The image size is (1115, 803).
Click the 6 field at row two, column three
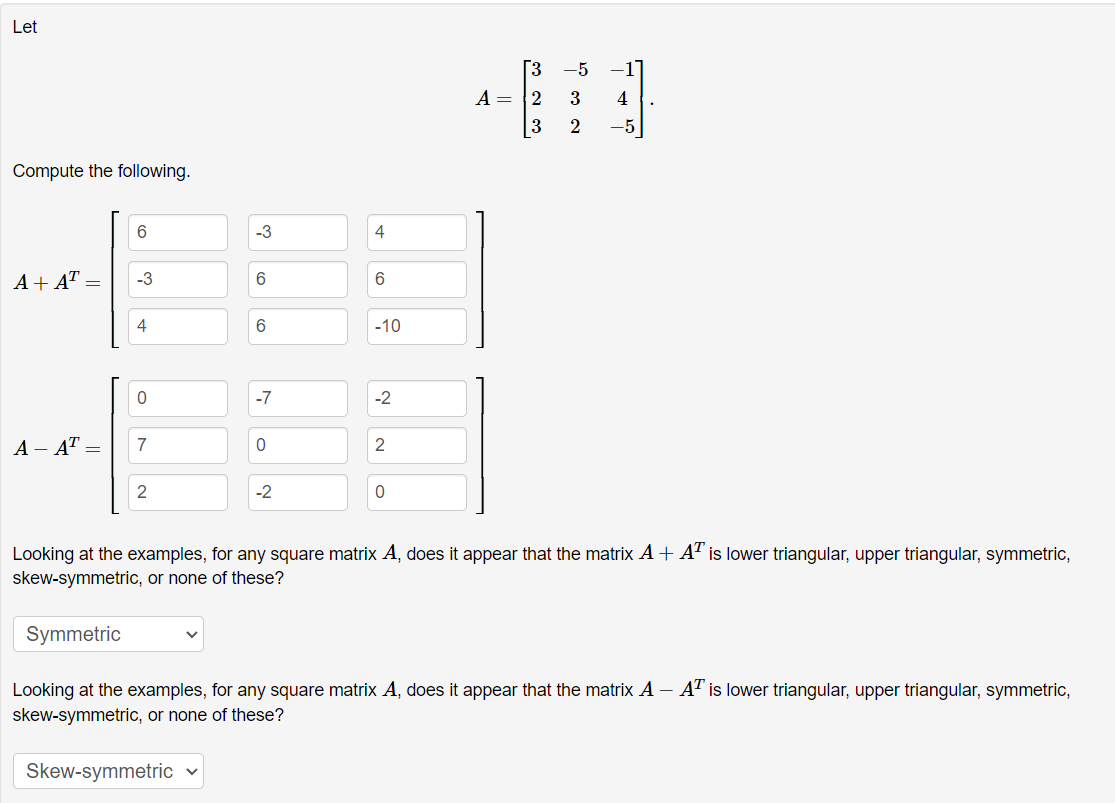[x=416, y=279]
